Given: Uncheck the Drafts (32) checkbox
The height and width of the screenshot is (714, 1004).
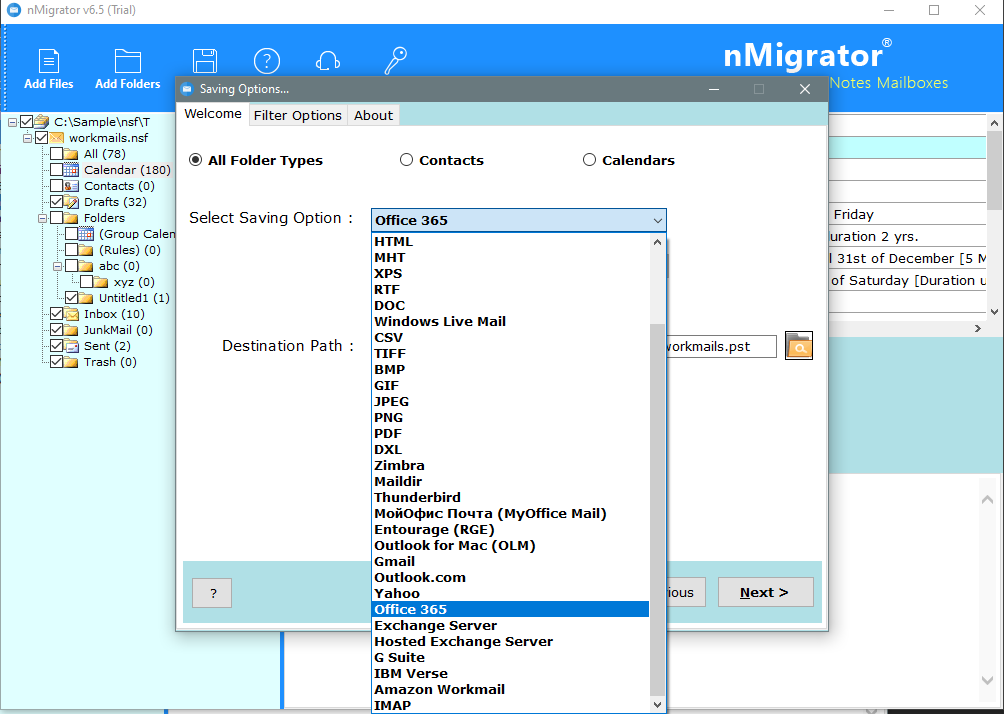Looking at the screenshot, I should [56, 202].
